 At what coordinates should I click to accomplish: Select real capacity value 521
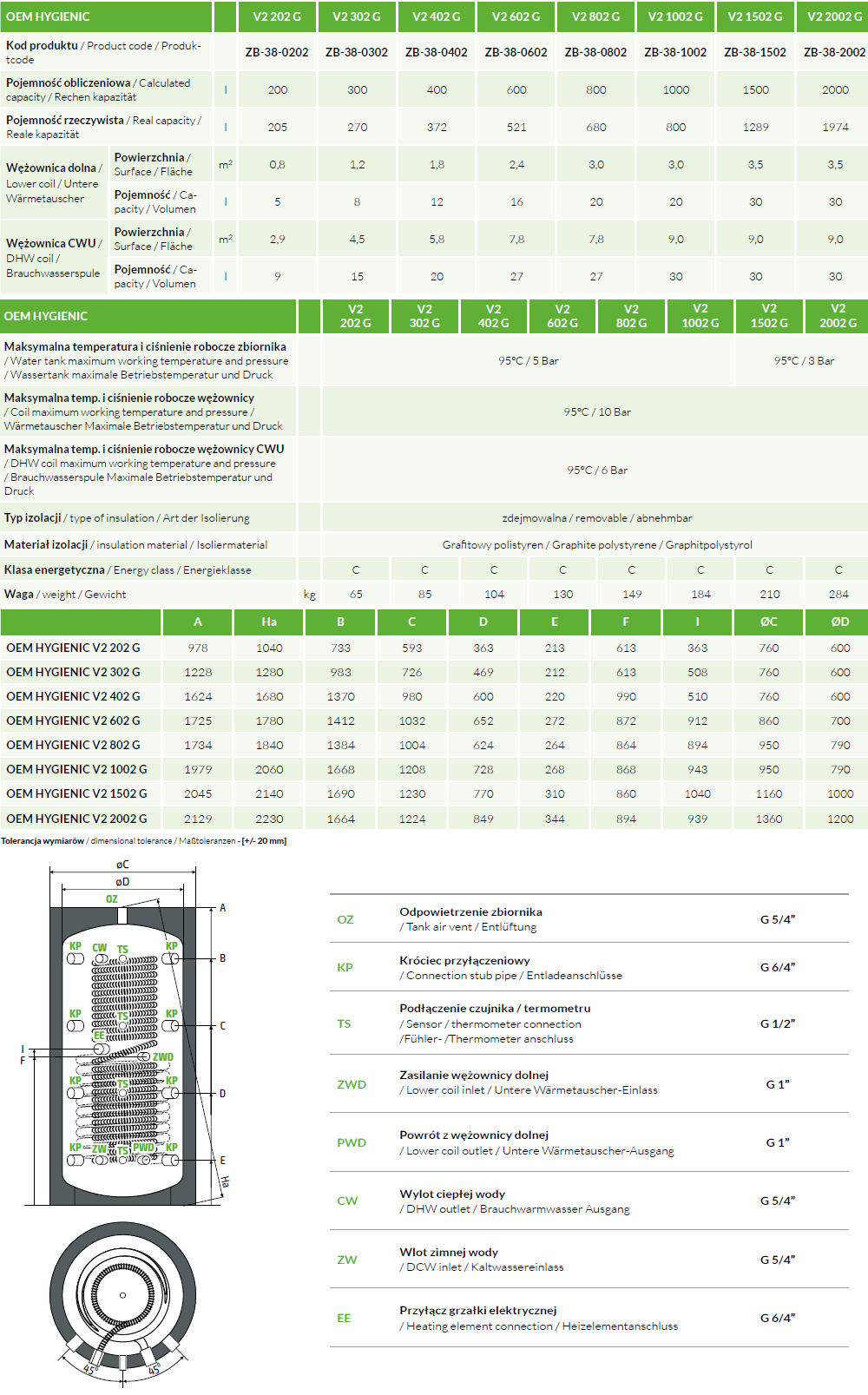(516, 127)
